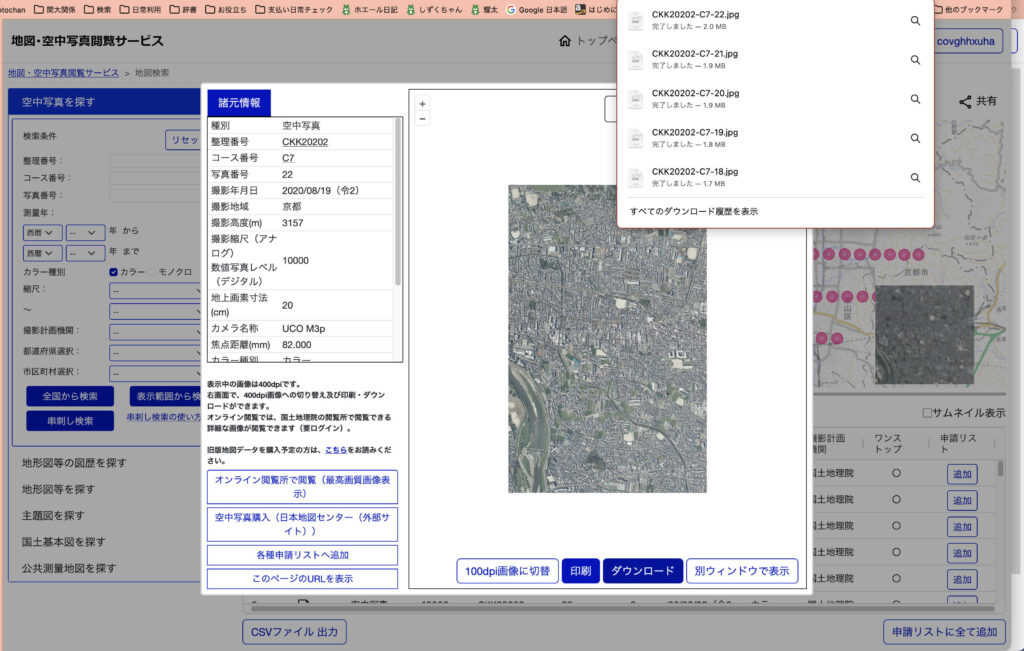This screenshot has height=651, width=1024.
Task: Click the 諸元情報 table vertical scrollbar
Action: tap(399, 200)
